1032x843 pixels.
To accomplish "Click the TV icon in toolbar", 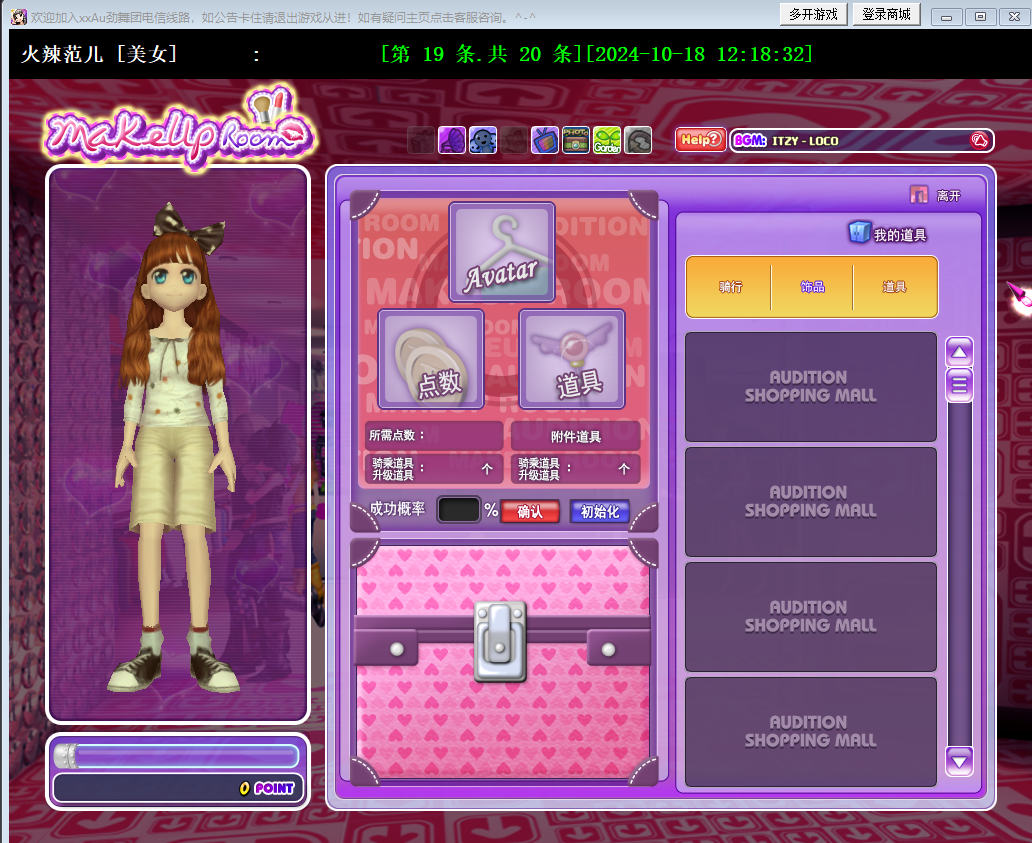I will pos(545,140).
